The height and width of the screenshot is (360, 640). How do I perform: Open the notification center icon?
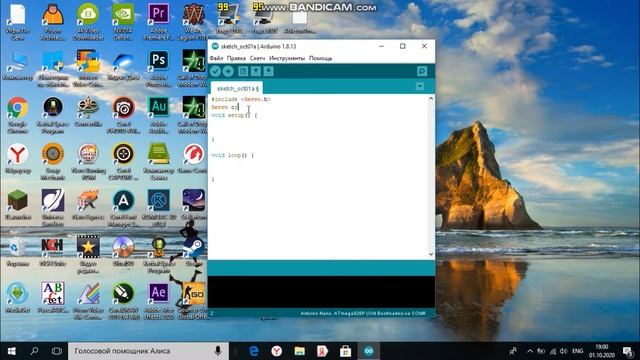[x=628, y=351]
